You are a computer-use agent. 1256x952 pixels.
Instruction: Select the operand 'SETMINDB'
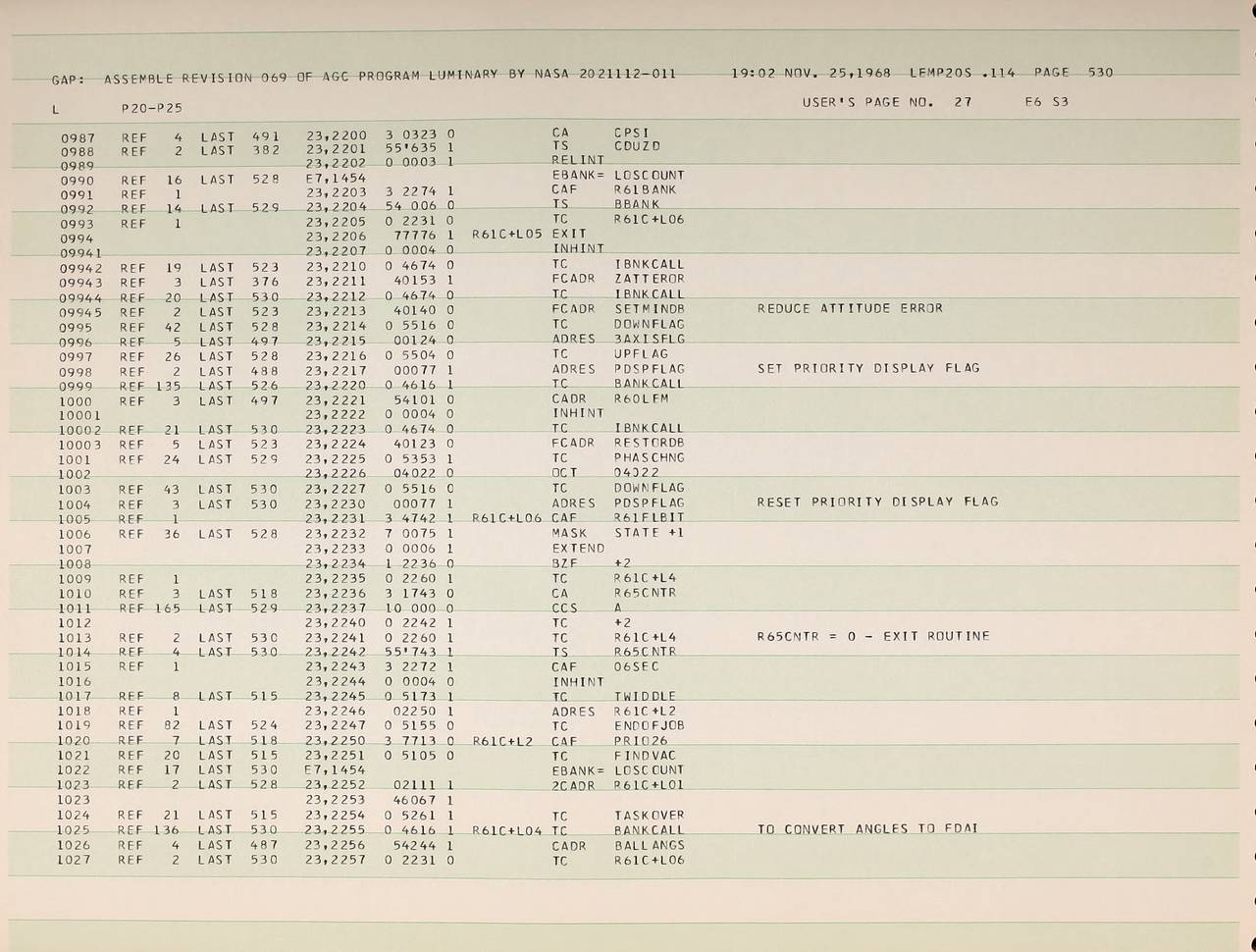point(650,308)
